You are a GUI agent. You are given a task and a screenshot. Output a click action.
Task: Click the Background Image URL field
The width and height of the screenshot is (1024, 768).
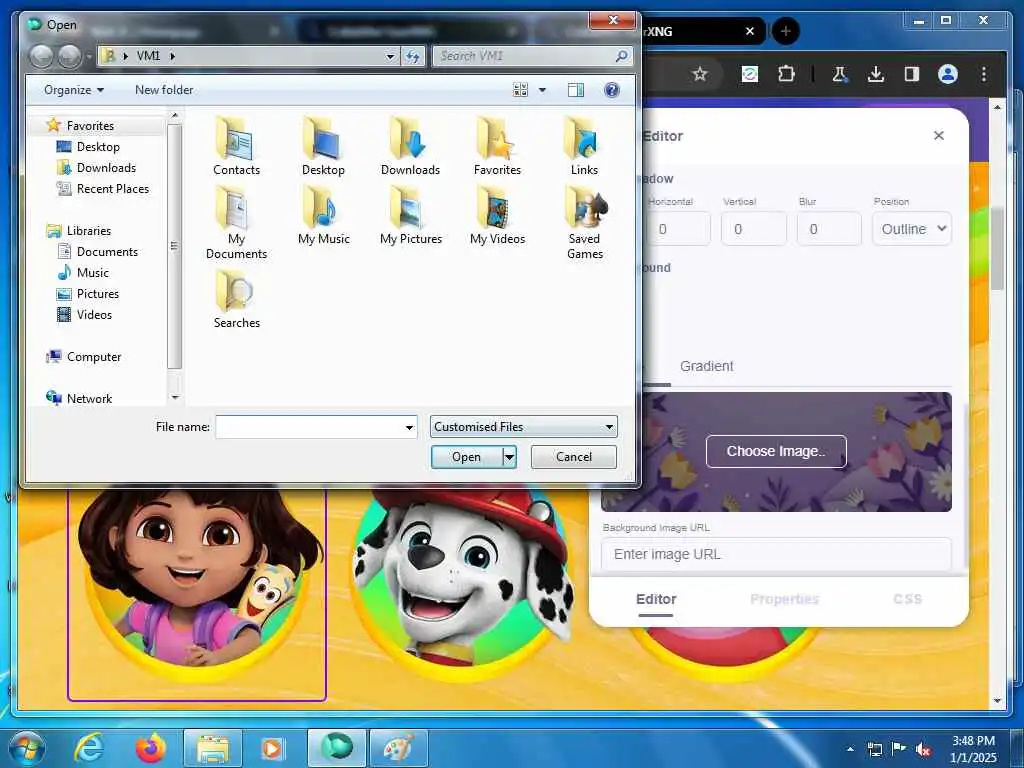point(776,554)
